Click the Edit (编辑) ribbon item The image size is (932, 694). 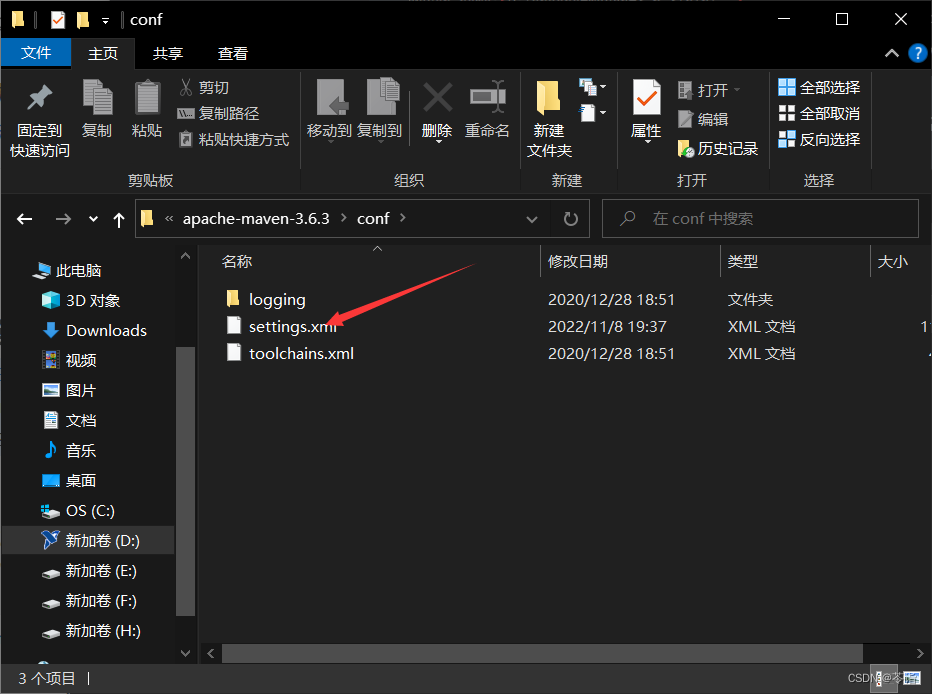click(x=703, y=119)
